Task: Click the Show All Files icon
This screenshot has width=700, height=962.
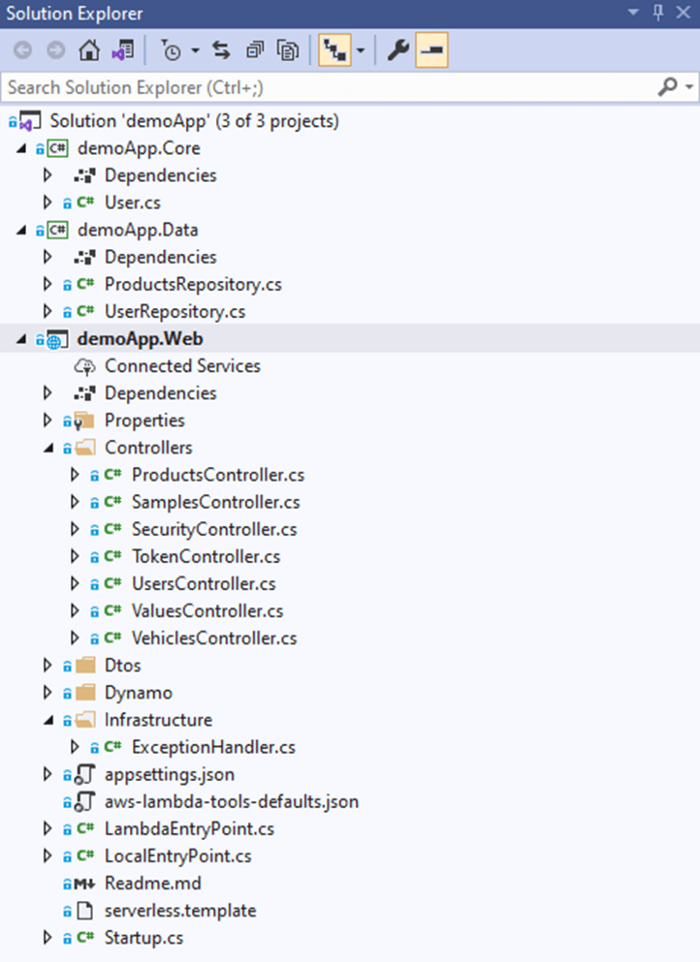Action: coord(288,50)
